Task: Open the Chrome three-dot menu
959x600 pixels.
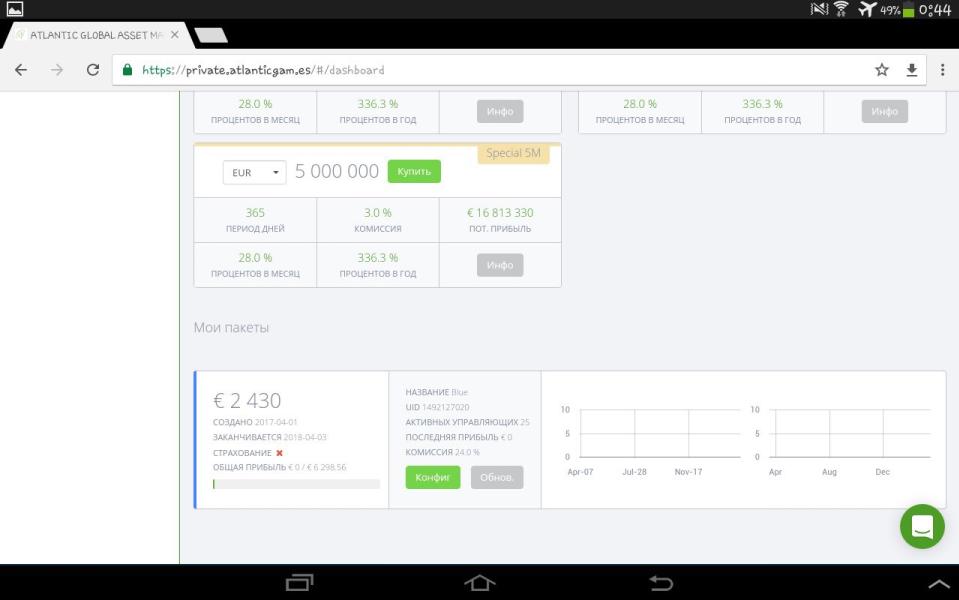Action: pyautogui.click(x=942, y=70)
